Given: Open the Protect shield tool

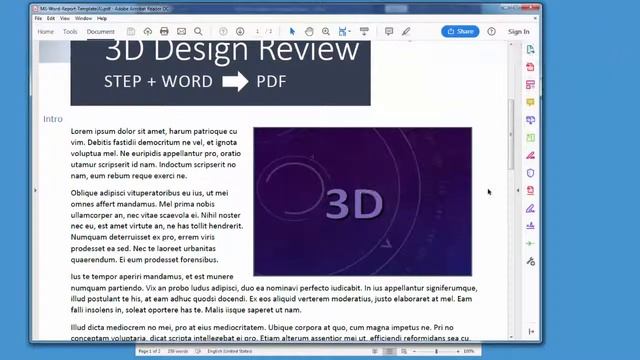Looking at the screenshot, I should point(530,173).
